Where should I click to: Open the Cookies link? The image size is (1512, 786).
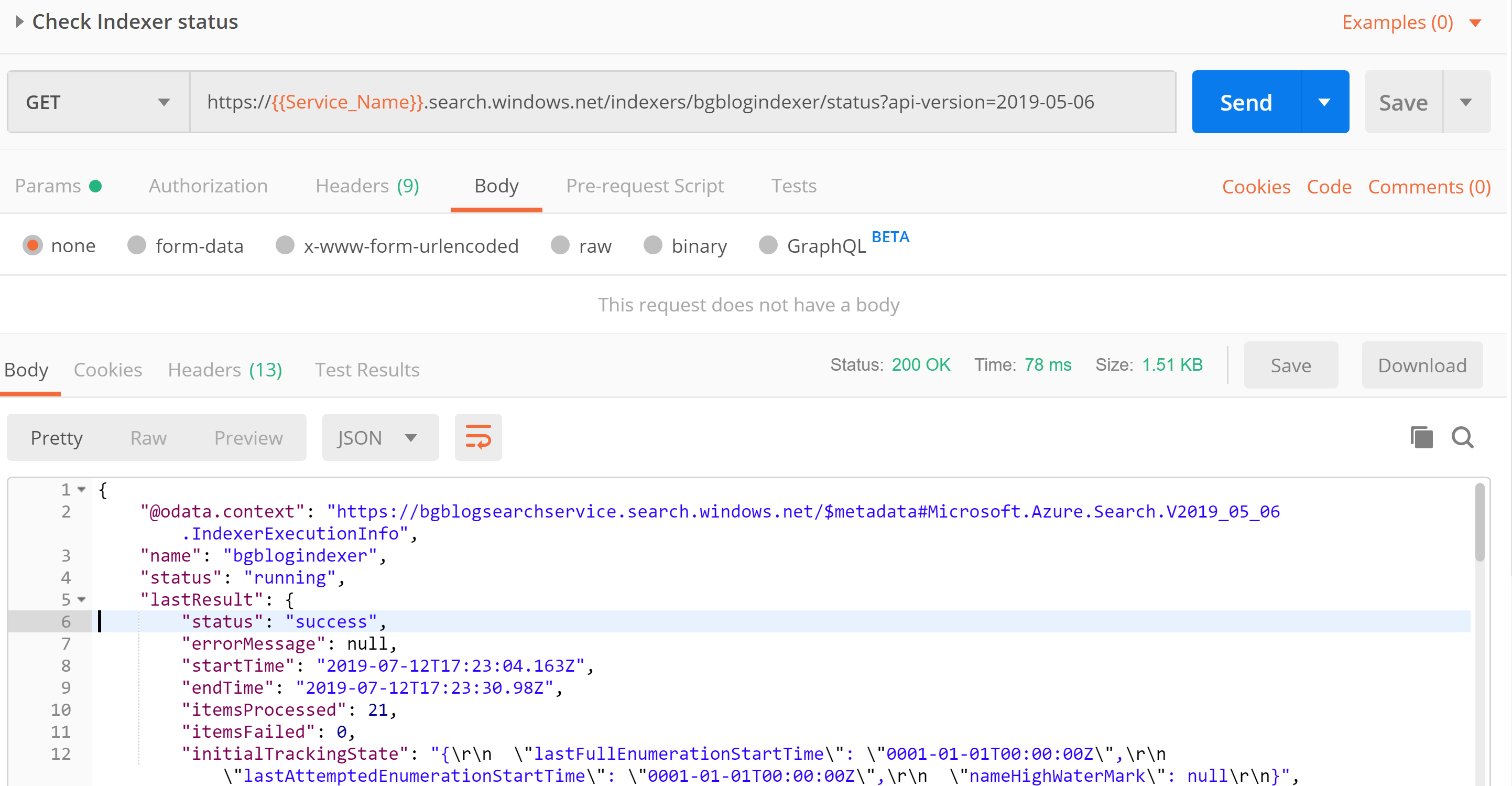[x=1256, y=187]
